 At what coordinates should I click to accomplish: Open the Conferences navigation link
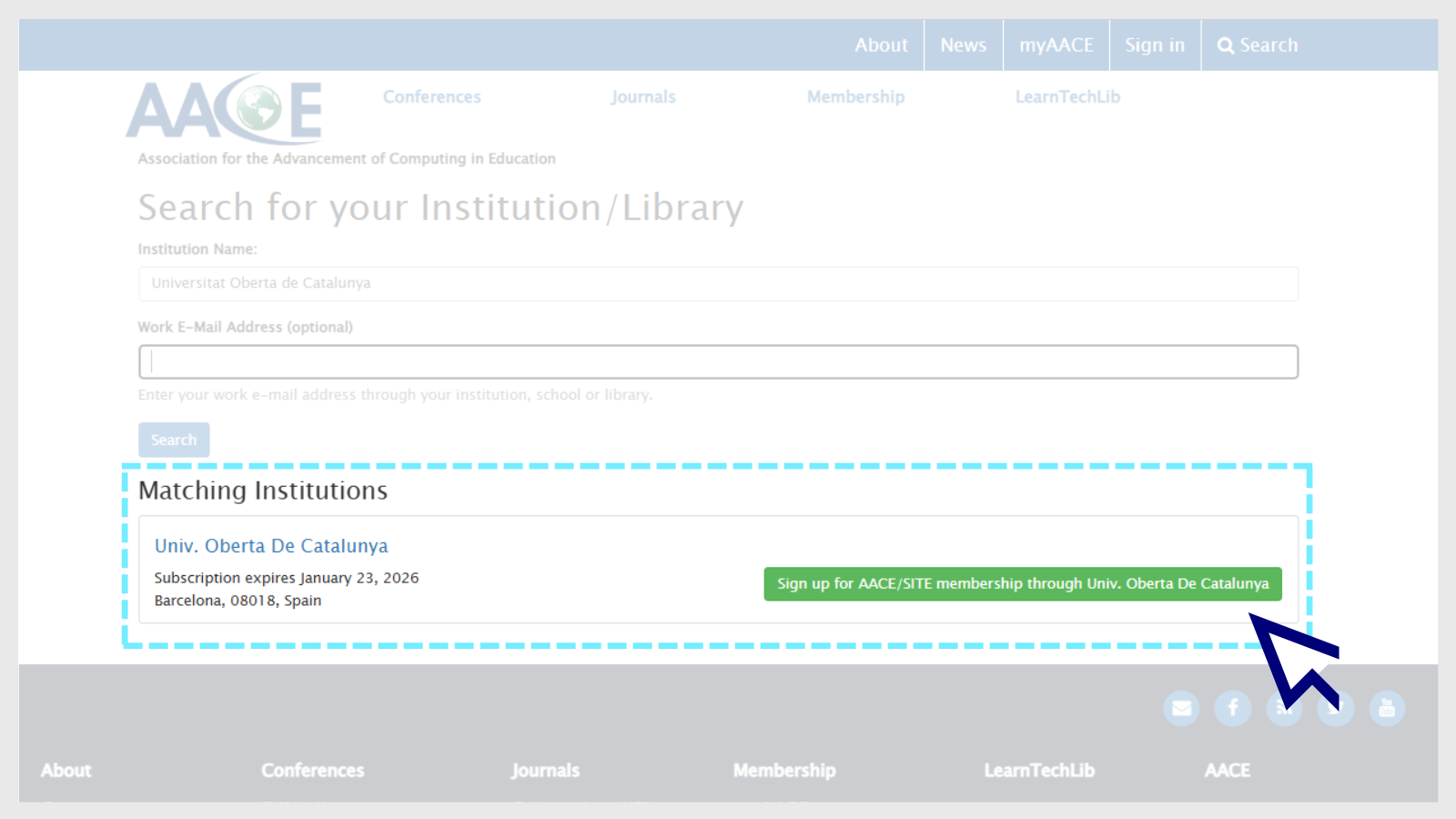(x=431, y=96)
